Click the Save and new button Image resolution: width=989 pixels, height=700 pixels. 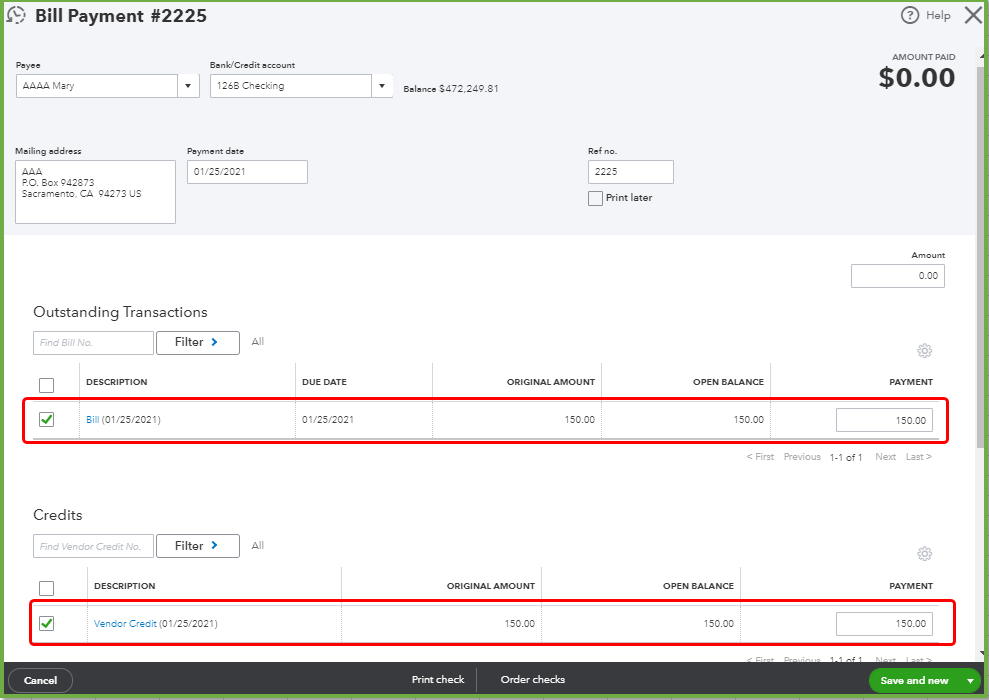(914, 680)
